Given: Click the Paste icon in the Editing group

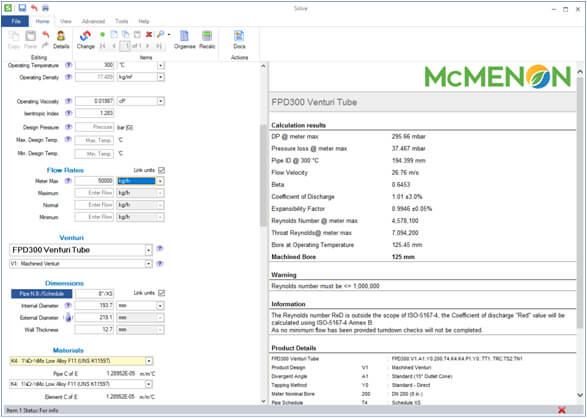Looking at the screenshot, I should [x=30, y=36].
